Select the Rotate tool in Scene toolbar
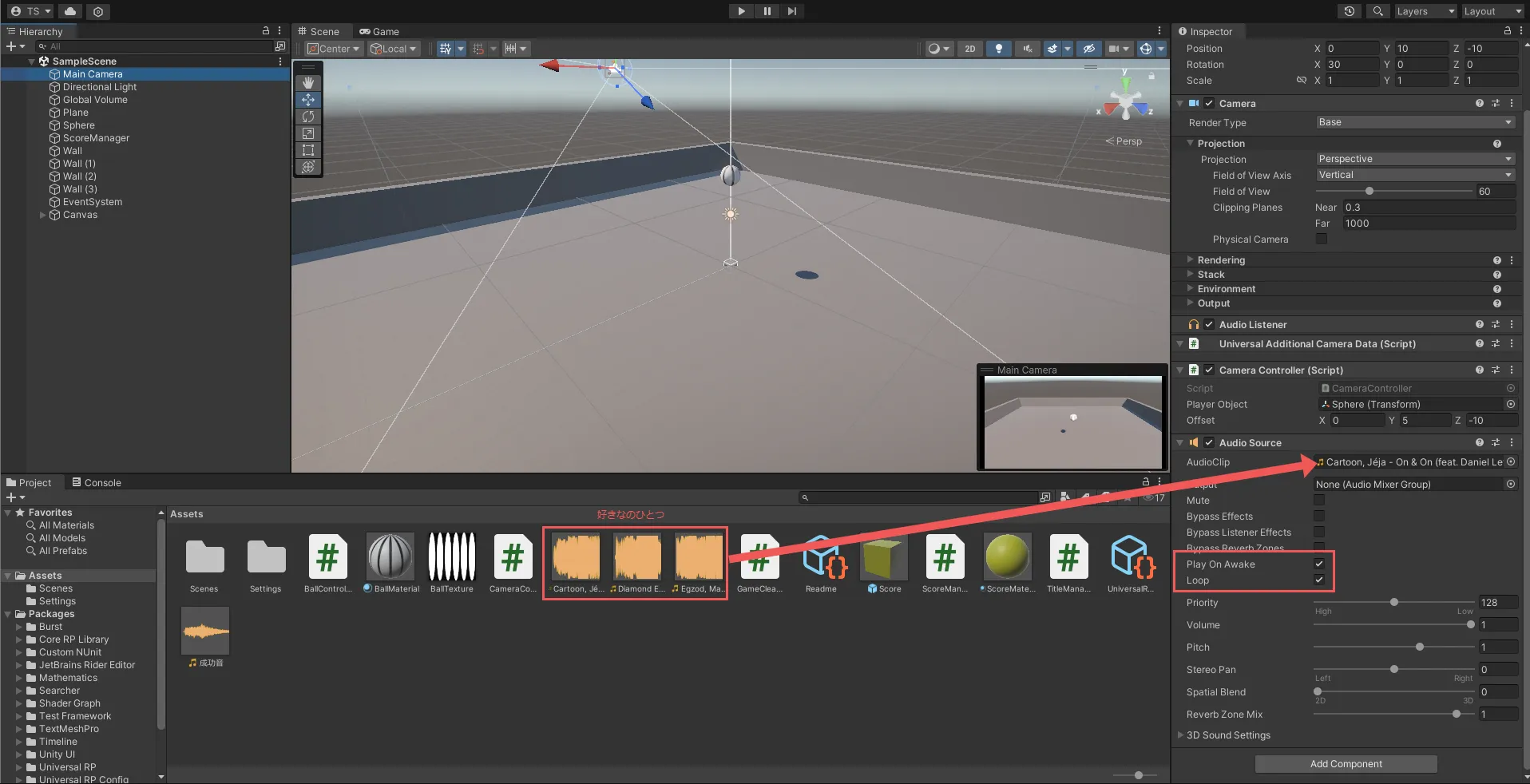This screenshot has height=784, width=1530. coord(308,117)
